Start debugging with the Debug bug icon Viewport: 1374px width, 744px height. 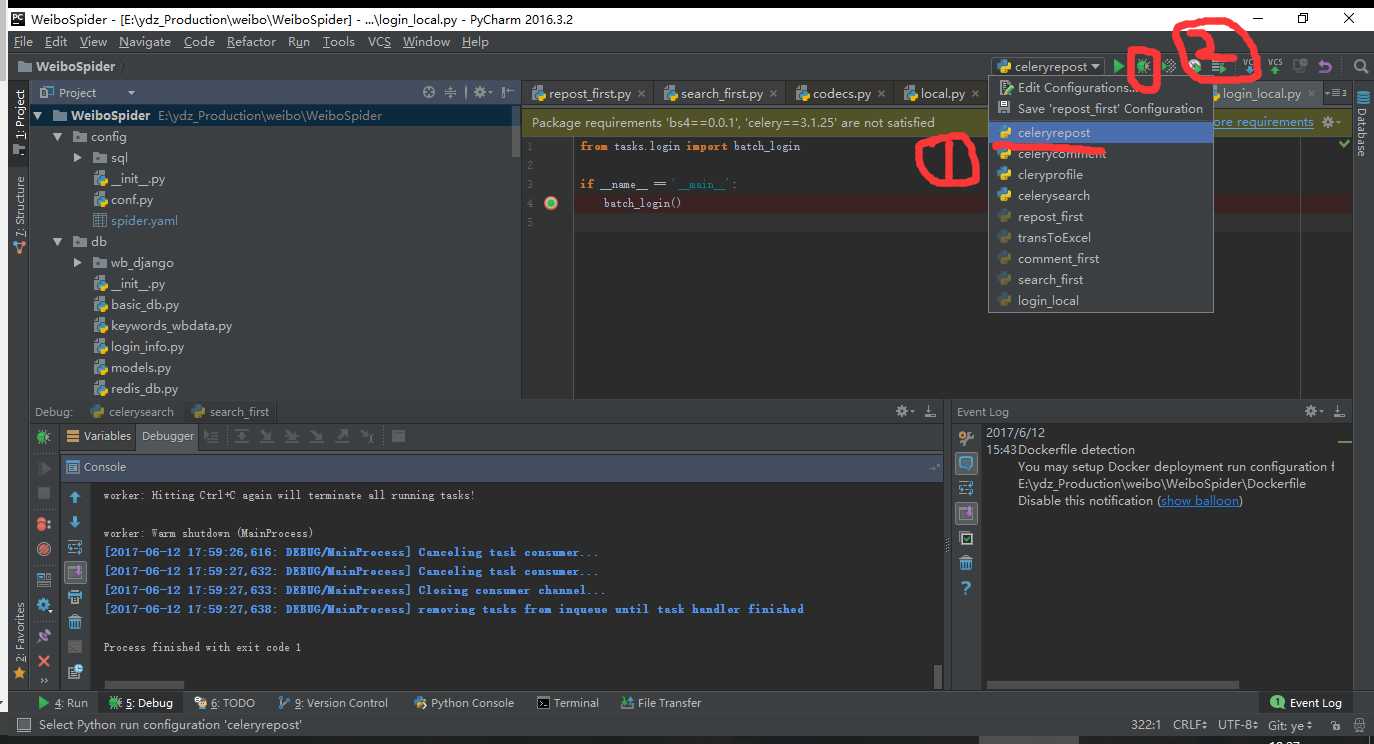[x=1143, y=66]
